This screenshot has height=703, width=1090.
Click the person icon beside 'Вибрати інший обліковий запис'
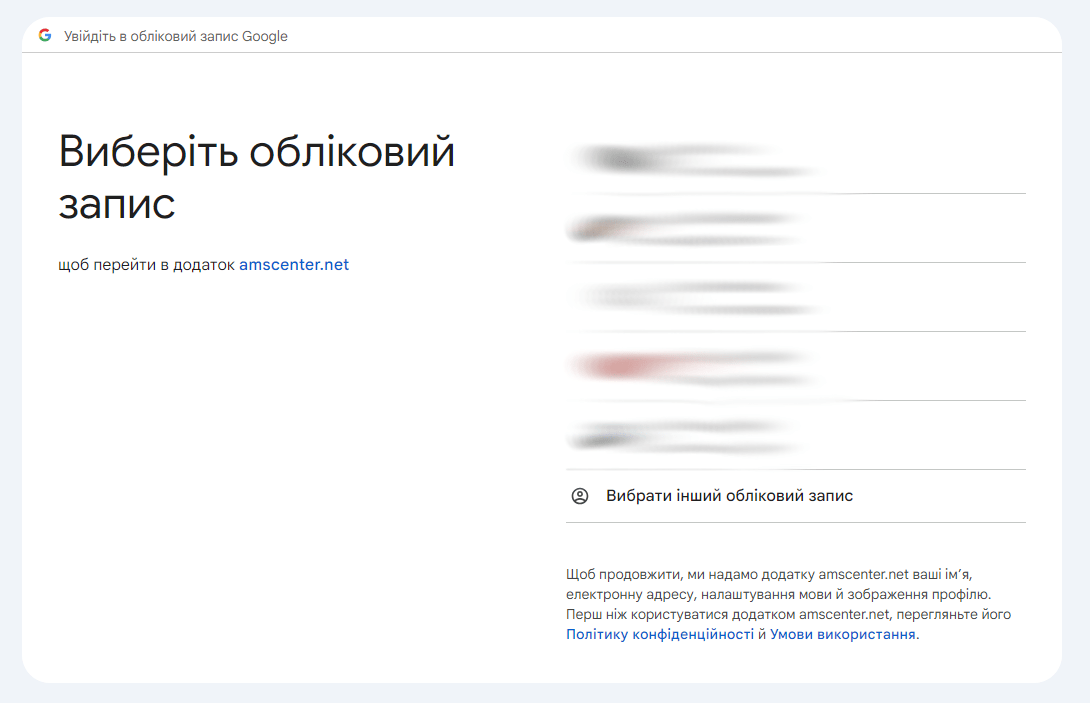tap(580, 496)
